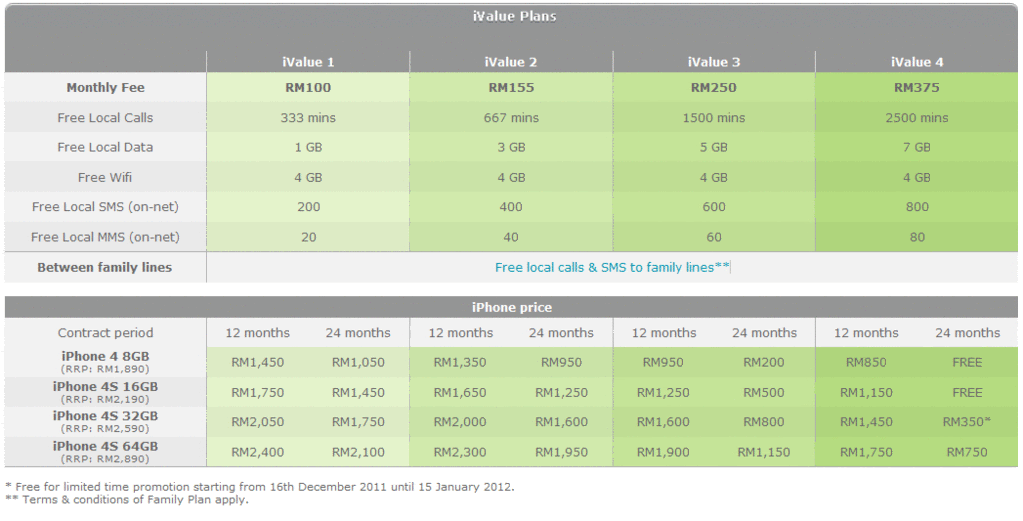Click the RM350* promotional price

tap(967, 422)
